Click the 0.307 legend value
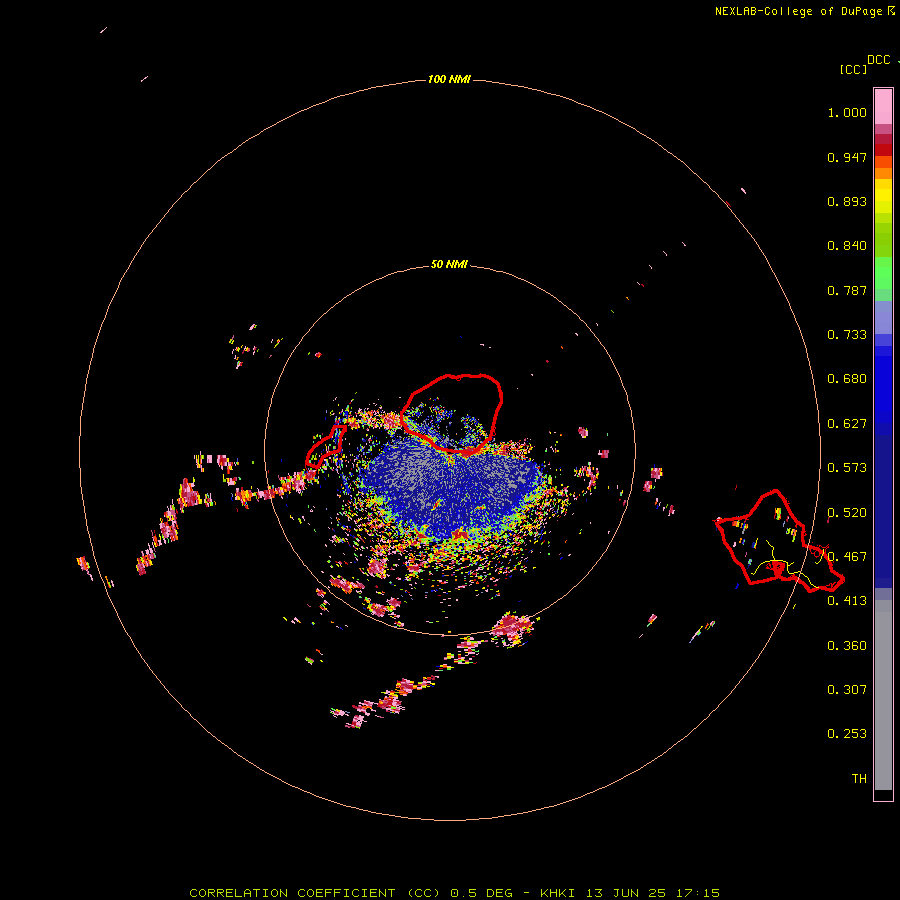The image size is (900, 900). point(847,690)
